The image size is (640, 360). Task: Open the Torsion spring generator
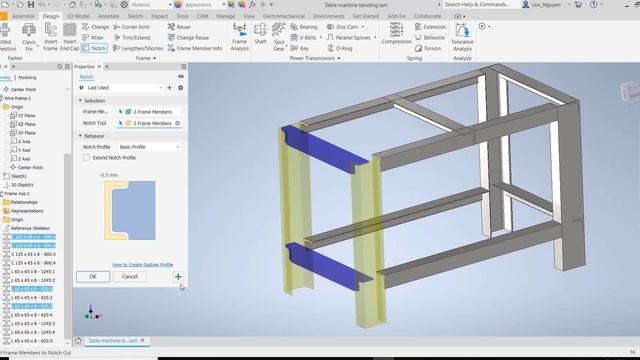428,48
